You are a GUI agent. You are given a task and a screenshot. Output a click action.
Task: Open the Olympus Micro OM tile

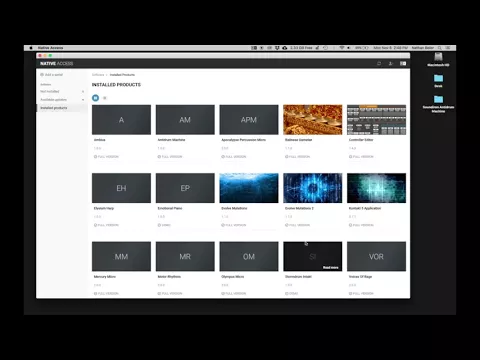(x=249, y=256)
